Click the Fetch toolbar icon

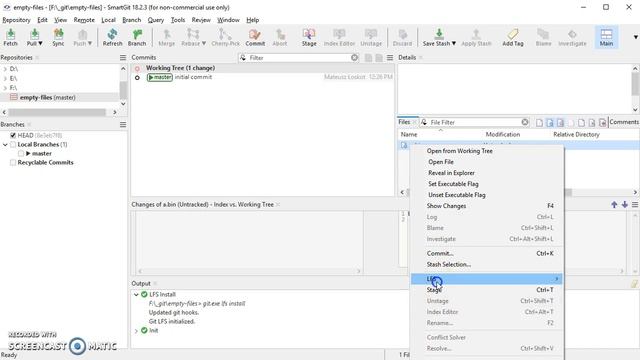(11, 38)
